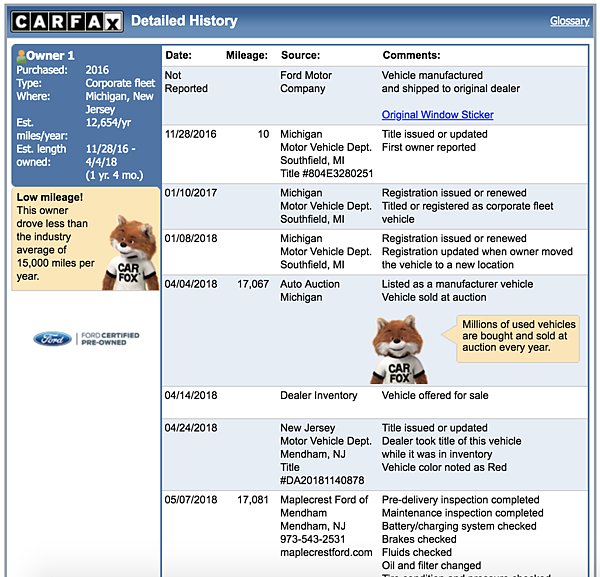Image resolution: width=600 pixels, height=577 pixels.
Task: Select the 11/28/2016 date cell
Action: click(191, 134)
